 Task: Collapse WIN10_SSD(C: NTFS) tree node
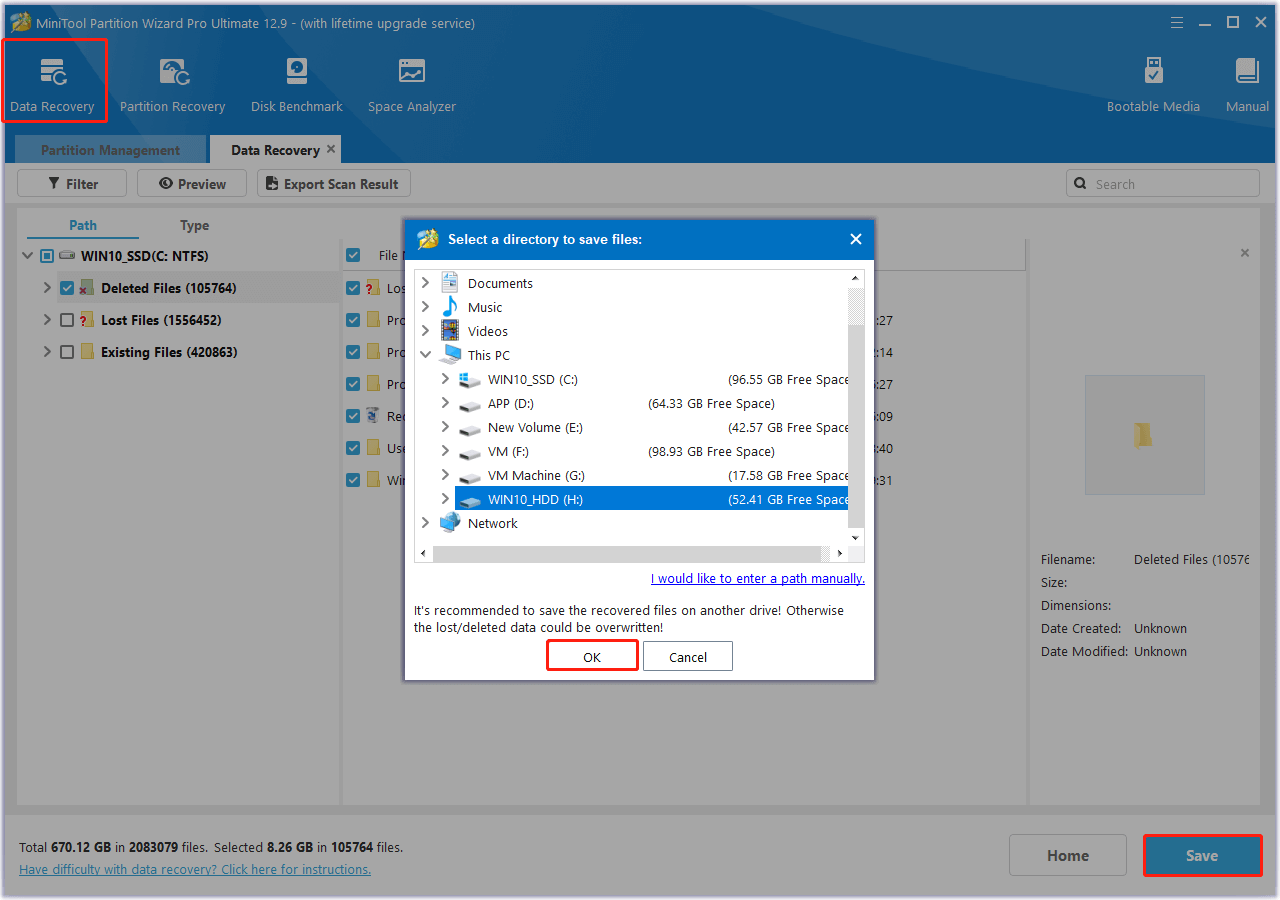coord(27,256)
